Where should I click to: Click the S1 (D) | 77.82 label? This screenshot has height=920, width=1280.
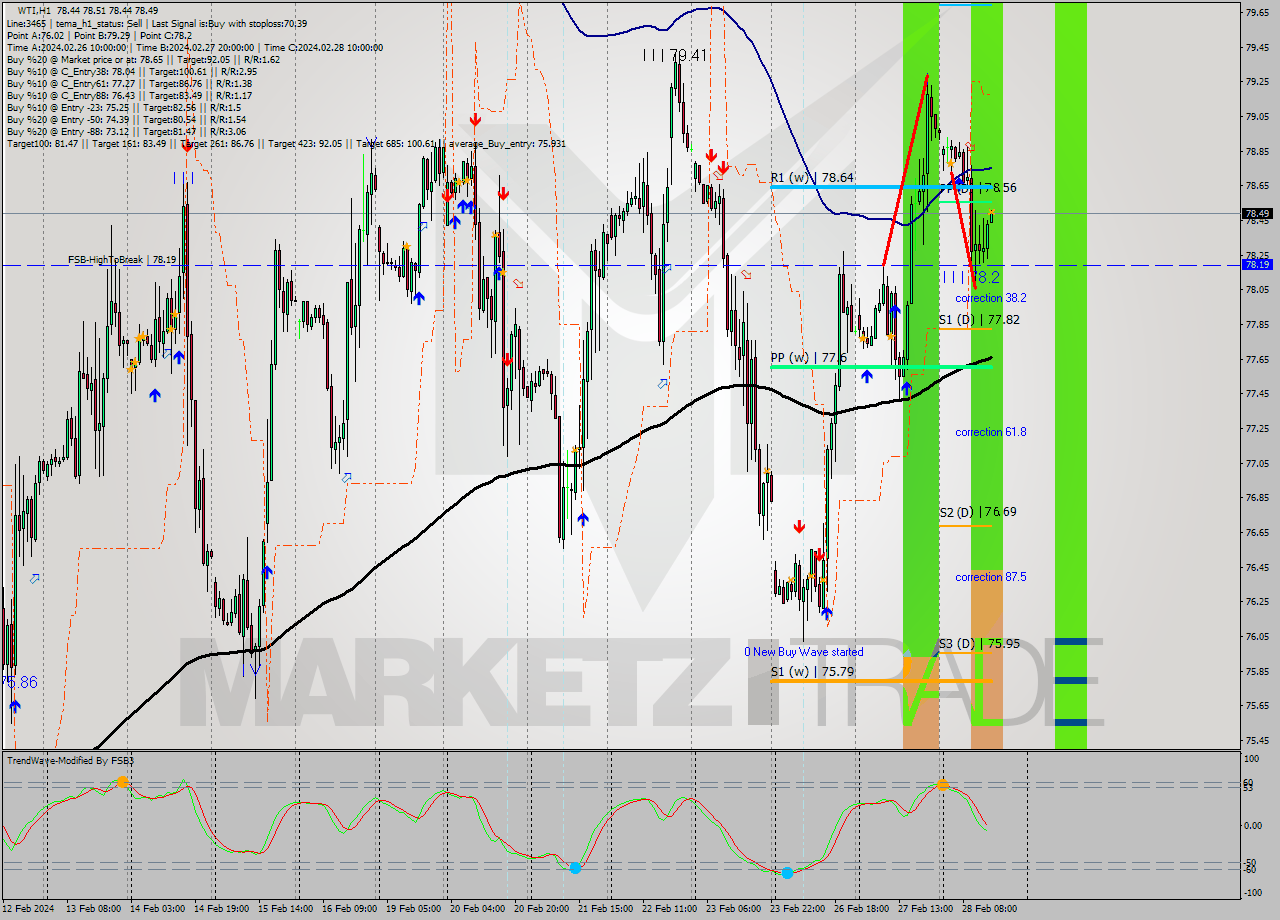[979, 319]
